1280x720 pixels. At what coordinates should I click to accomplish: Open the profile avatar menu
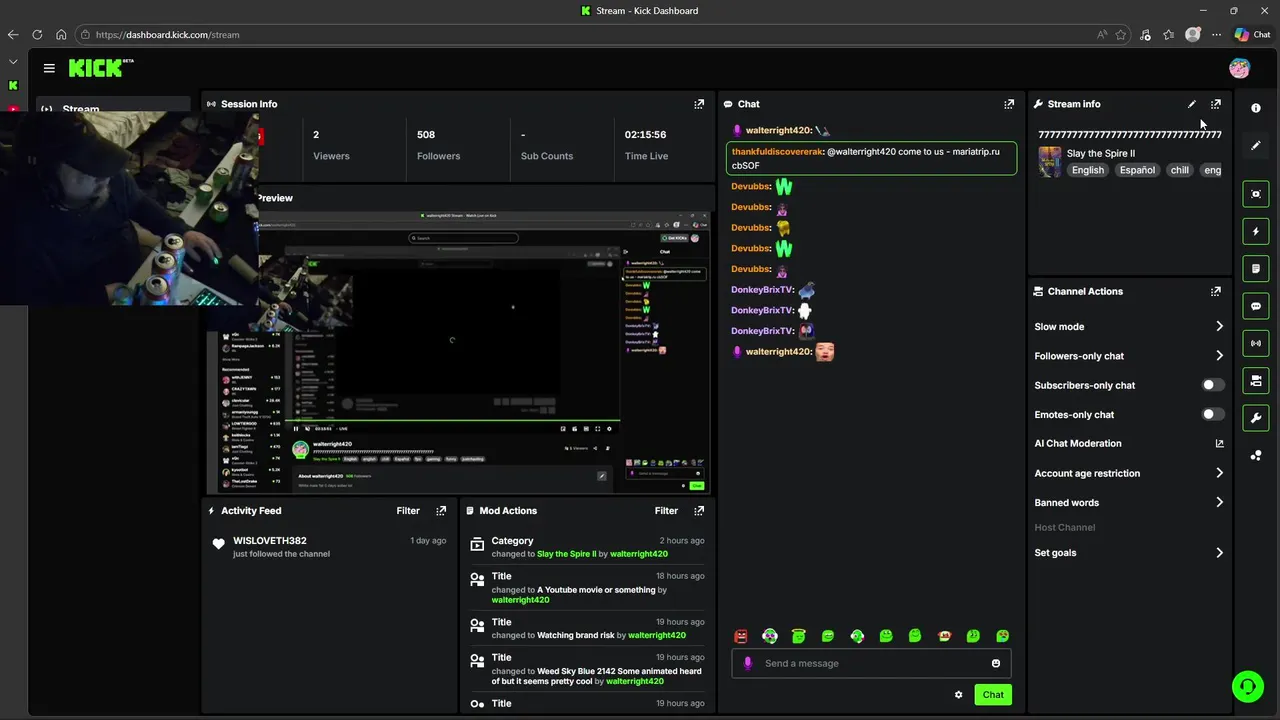tap(1239, 68)
